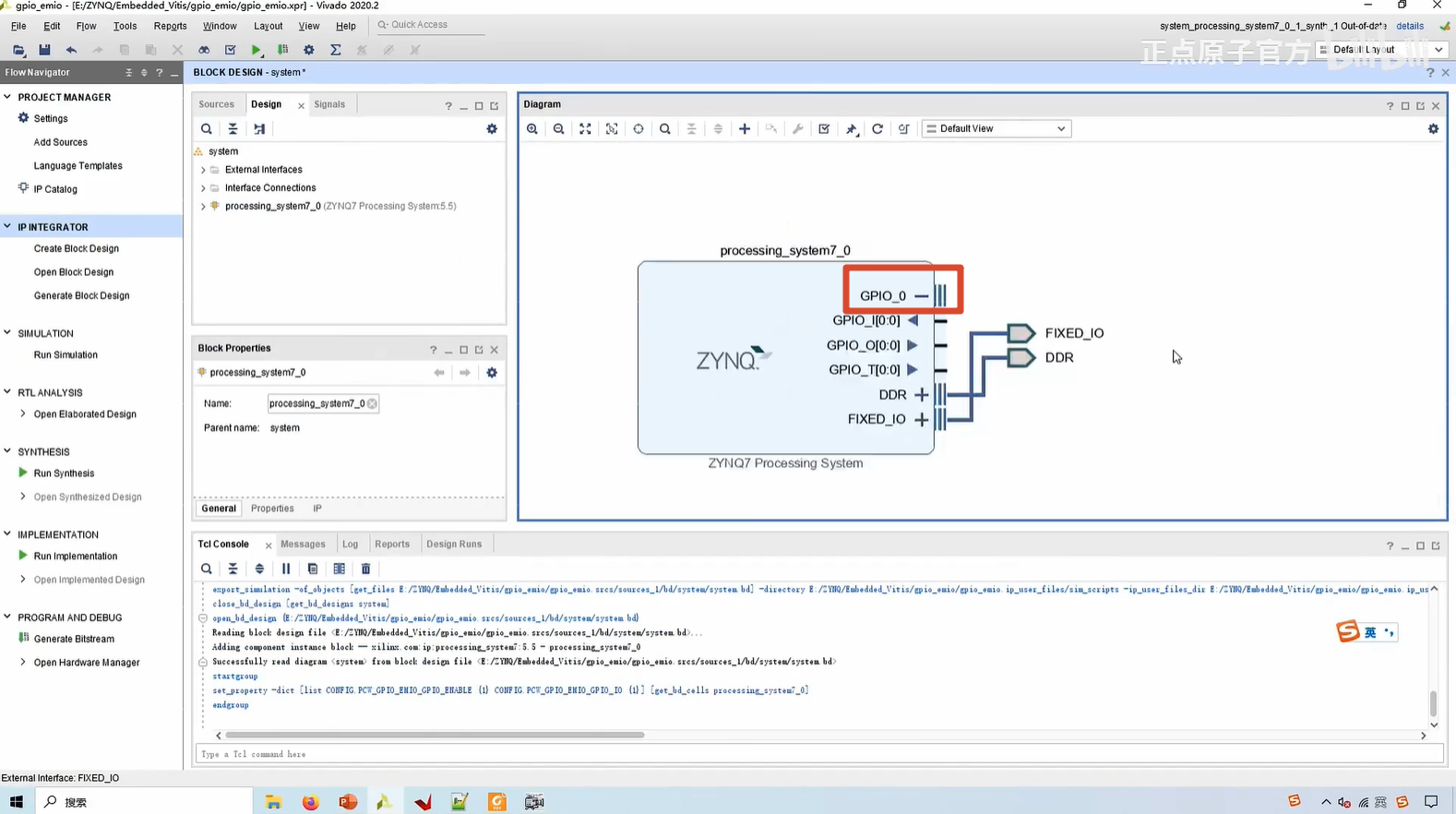Switch to Properties tab in Block Properties

coord(272,509)
